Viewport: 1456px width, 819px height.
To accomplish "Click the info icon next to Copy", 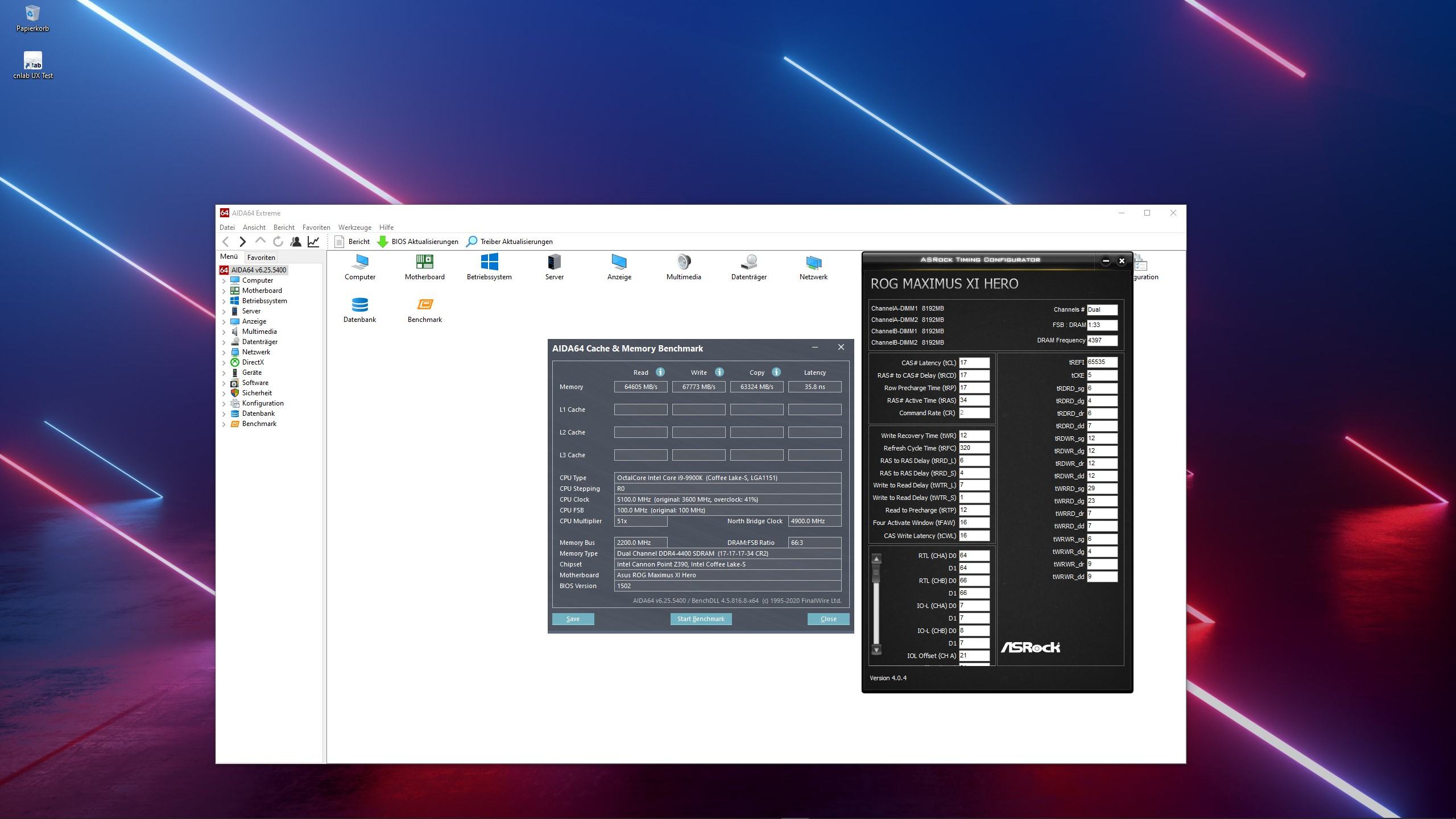I will pyautogui.click(x=776, y=372).
